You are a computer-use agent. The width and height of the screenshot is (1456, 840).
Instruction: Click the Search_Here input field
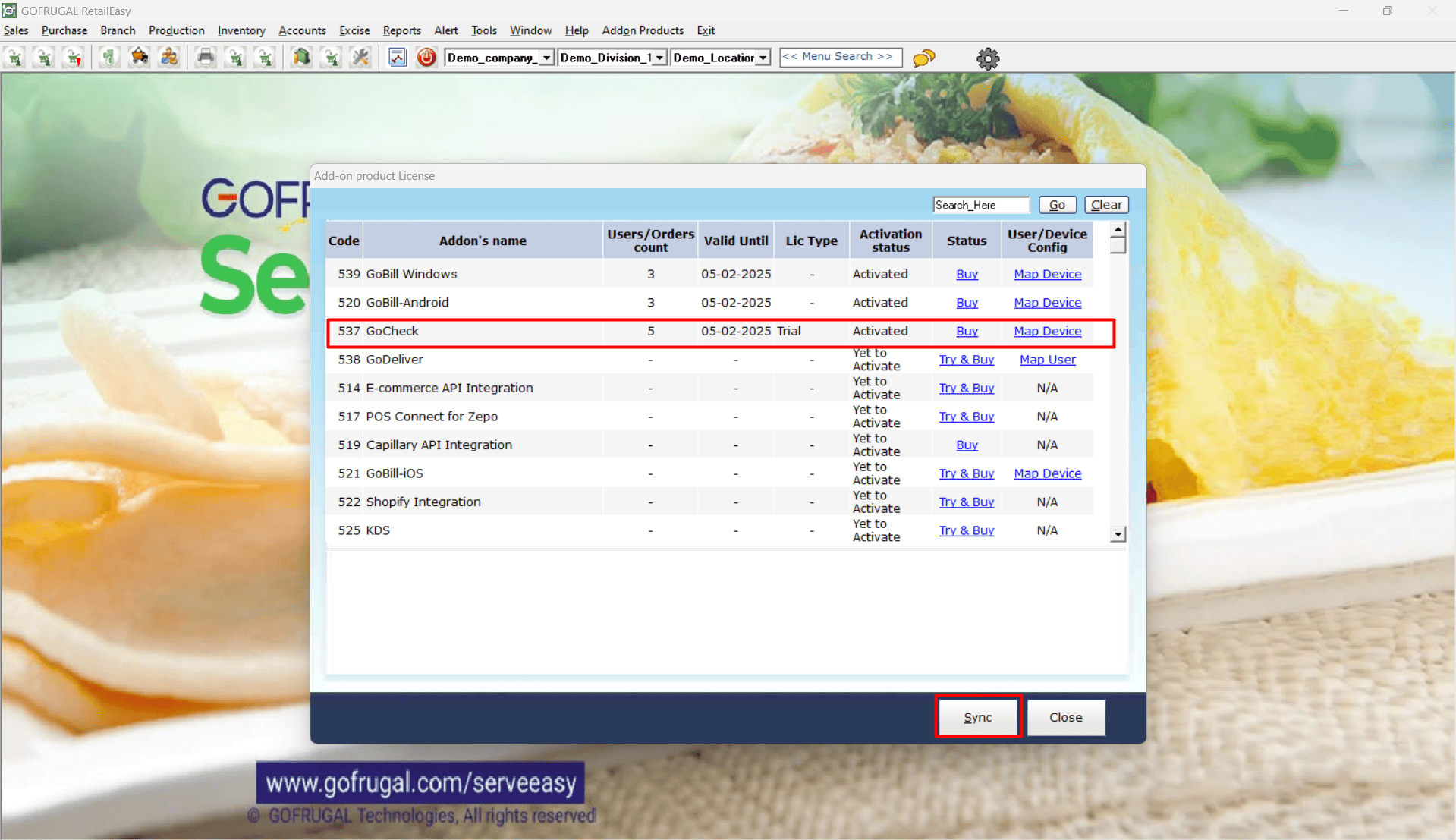980,205
